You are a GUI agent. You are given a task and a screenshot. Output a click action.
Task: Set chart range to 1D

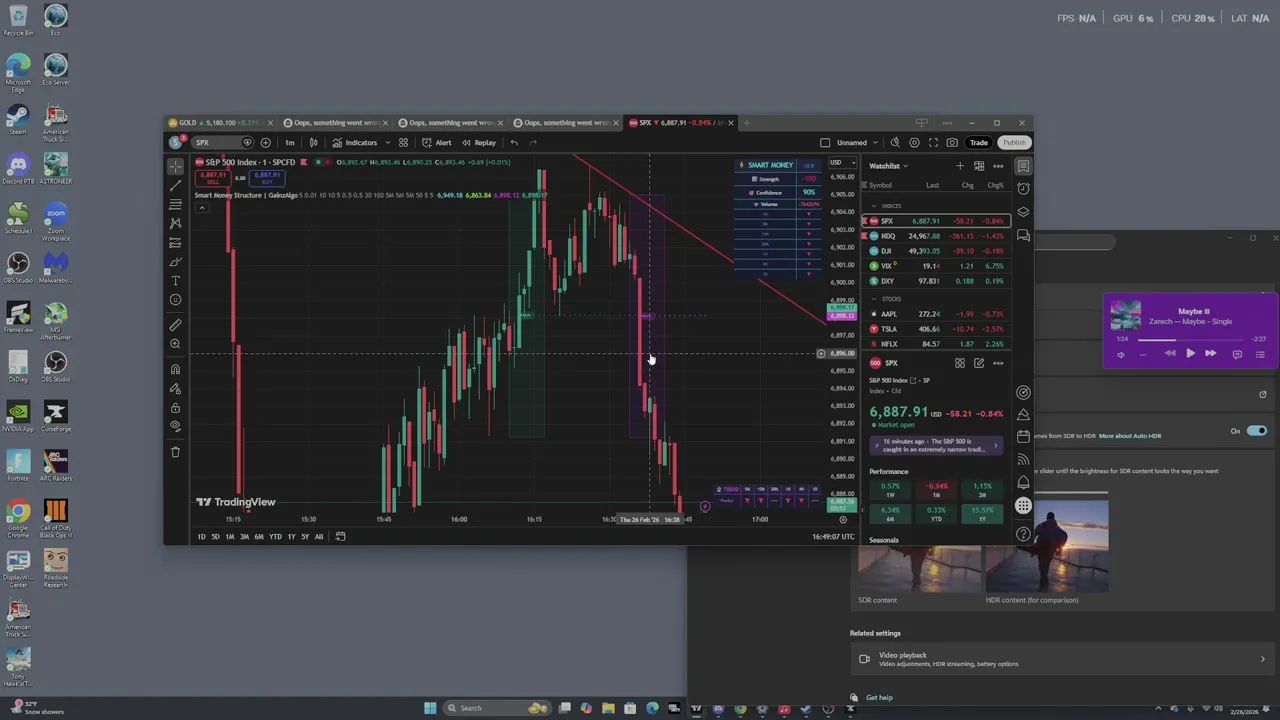pyautogui.click(x=201, y=537)
